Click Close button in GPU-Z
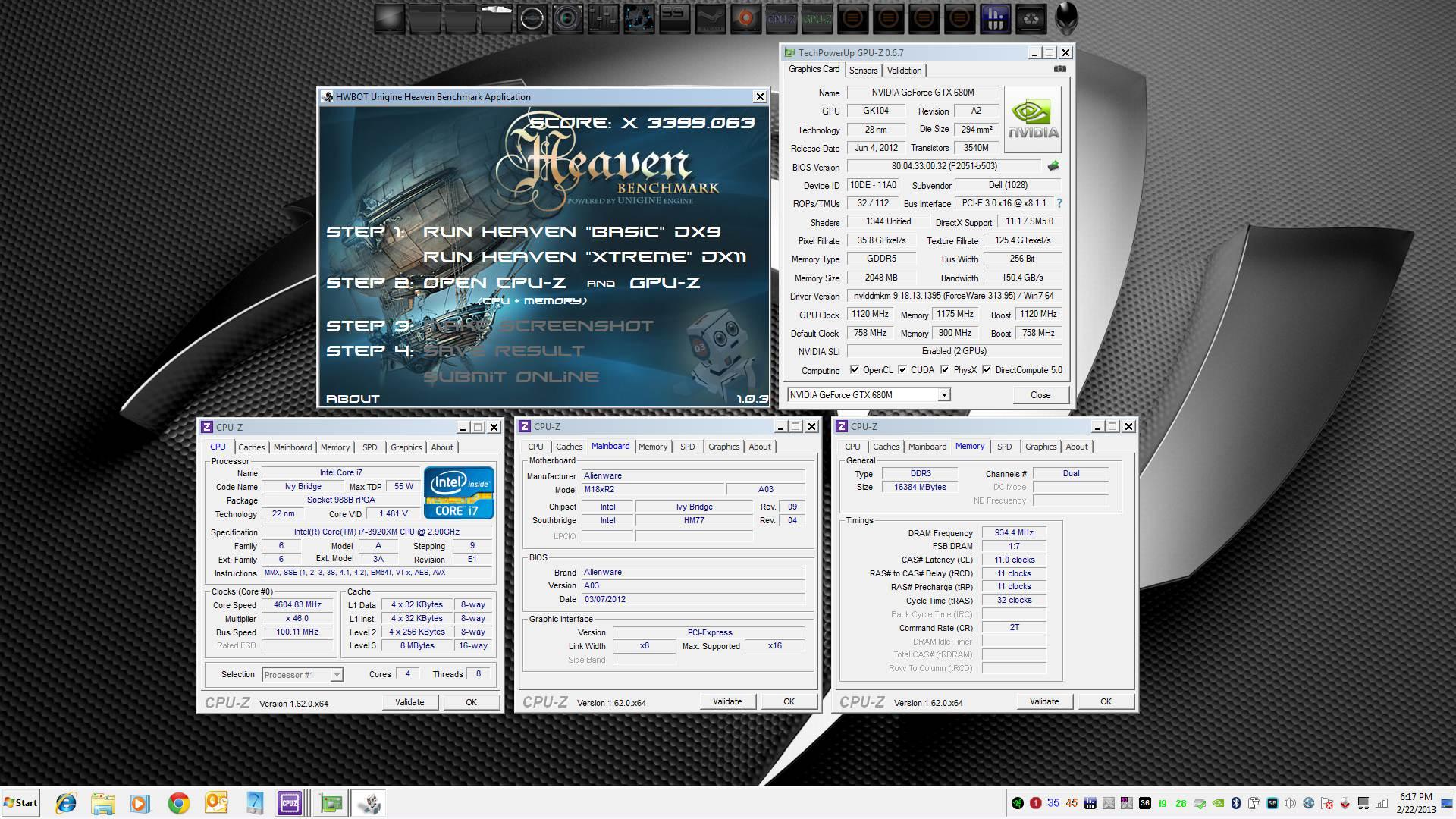 coord(1040,395)
